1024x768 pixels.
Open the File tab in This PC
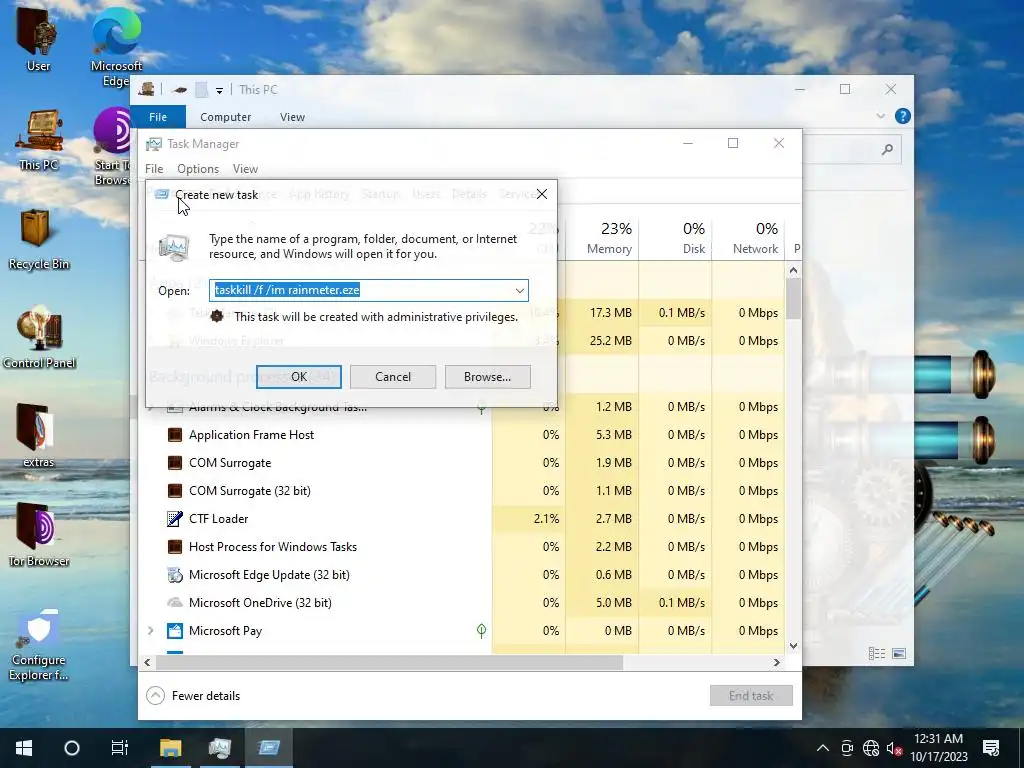(x=158, y=117)
